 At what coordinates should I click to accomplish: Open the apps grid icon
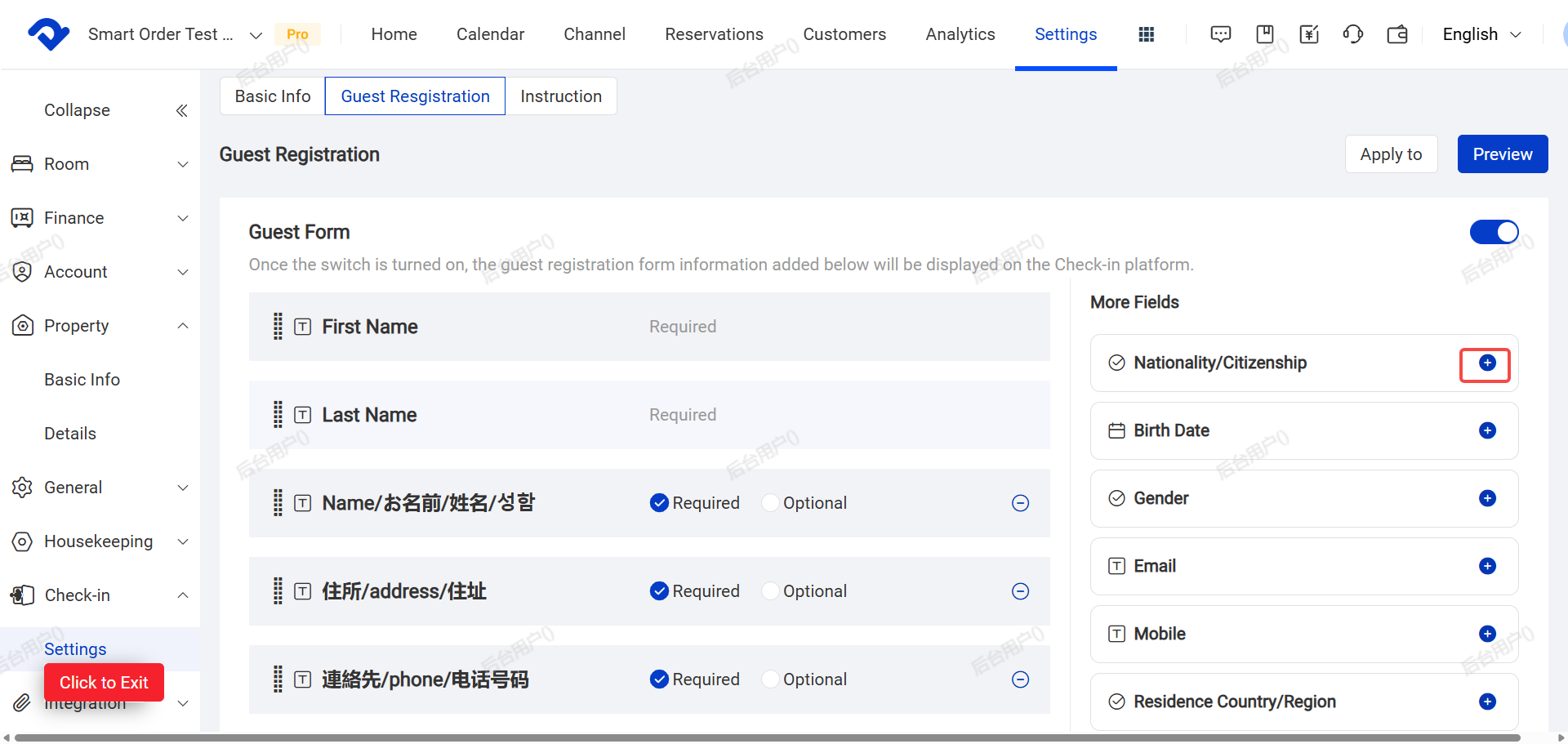(x=1146, y=34)
